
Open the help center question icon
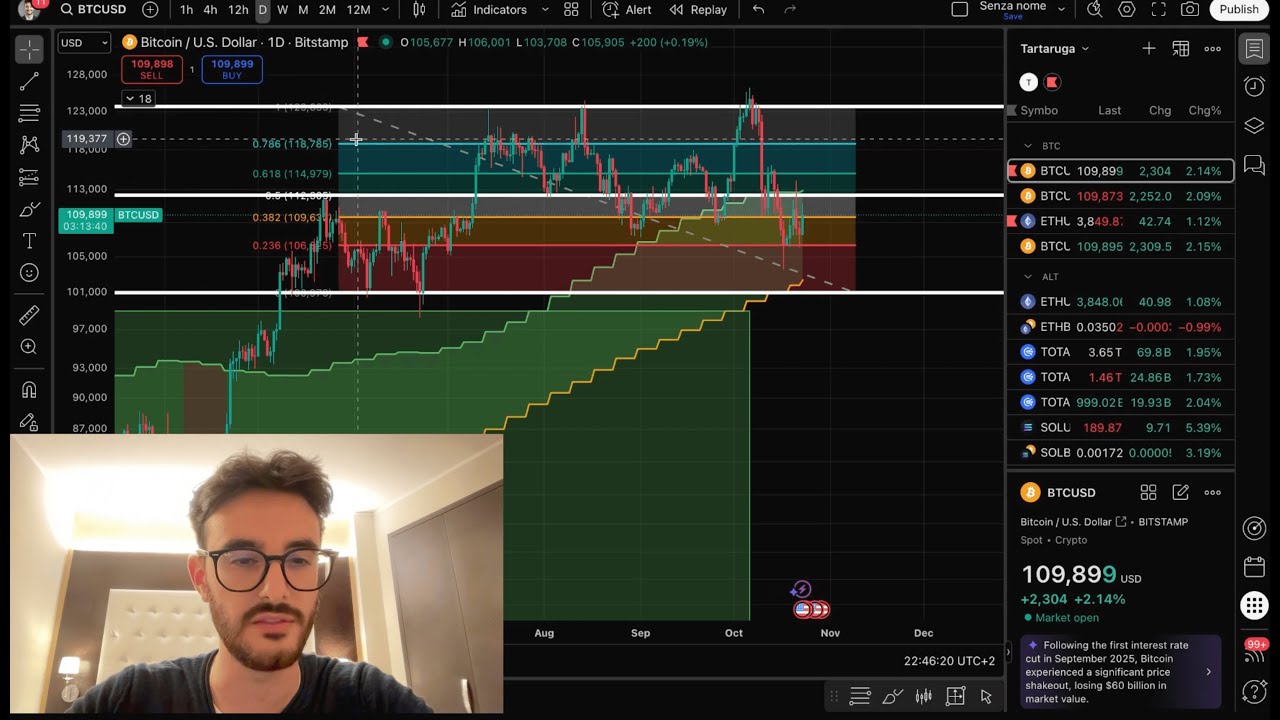(1254, 691)
